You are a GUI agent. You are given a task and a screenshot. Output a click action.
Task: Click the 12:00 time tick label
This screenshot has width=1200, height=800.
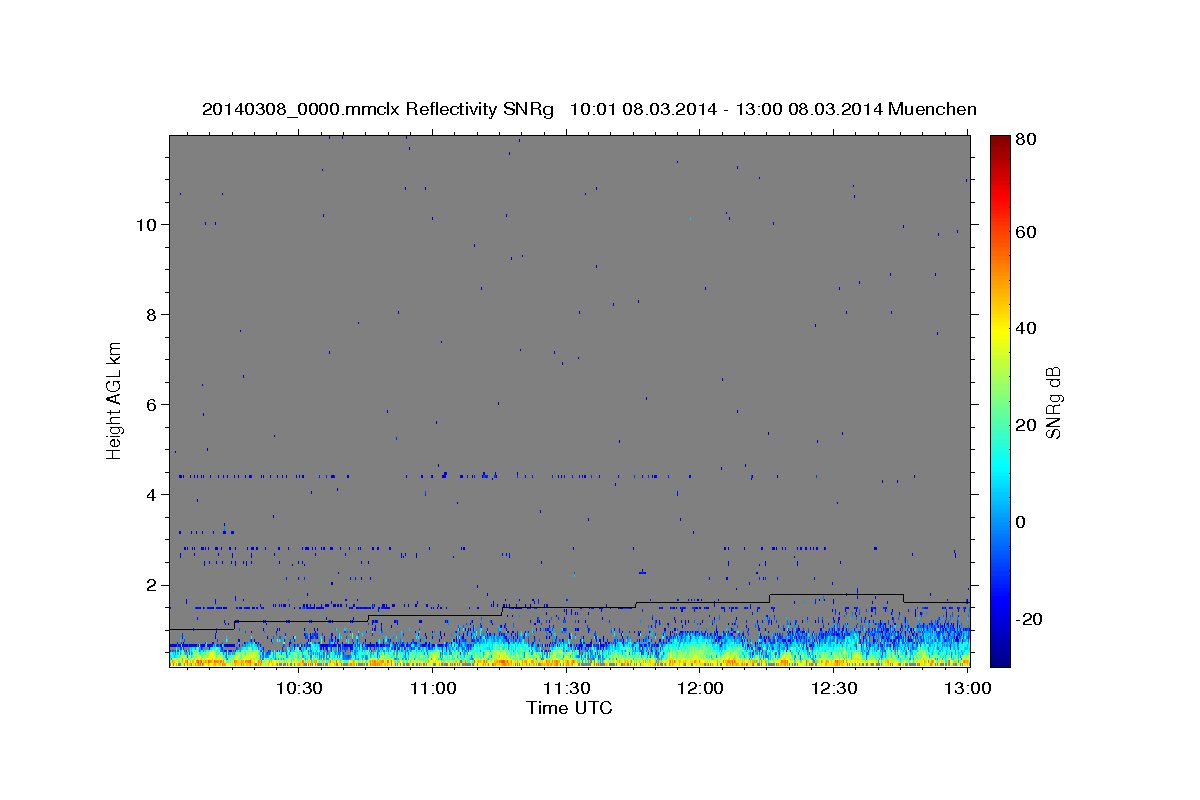[700, 688]
